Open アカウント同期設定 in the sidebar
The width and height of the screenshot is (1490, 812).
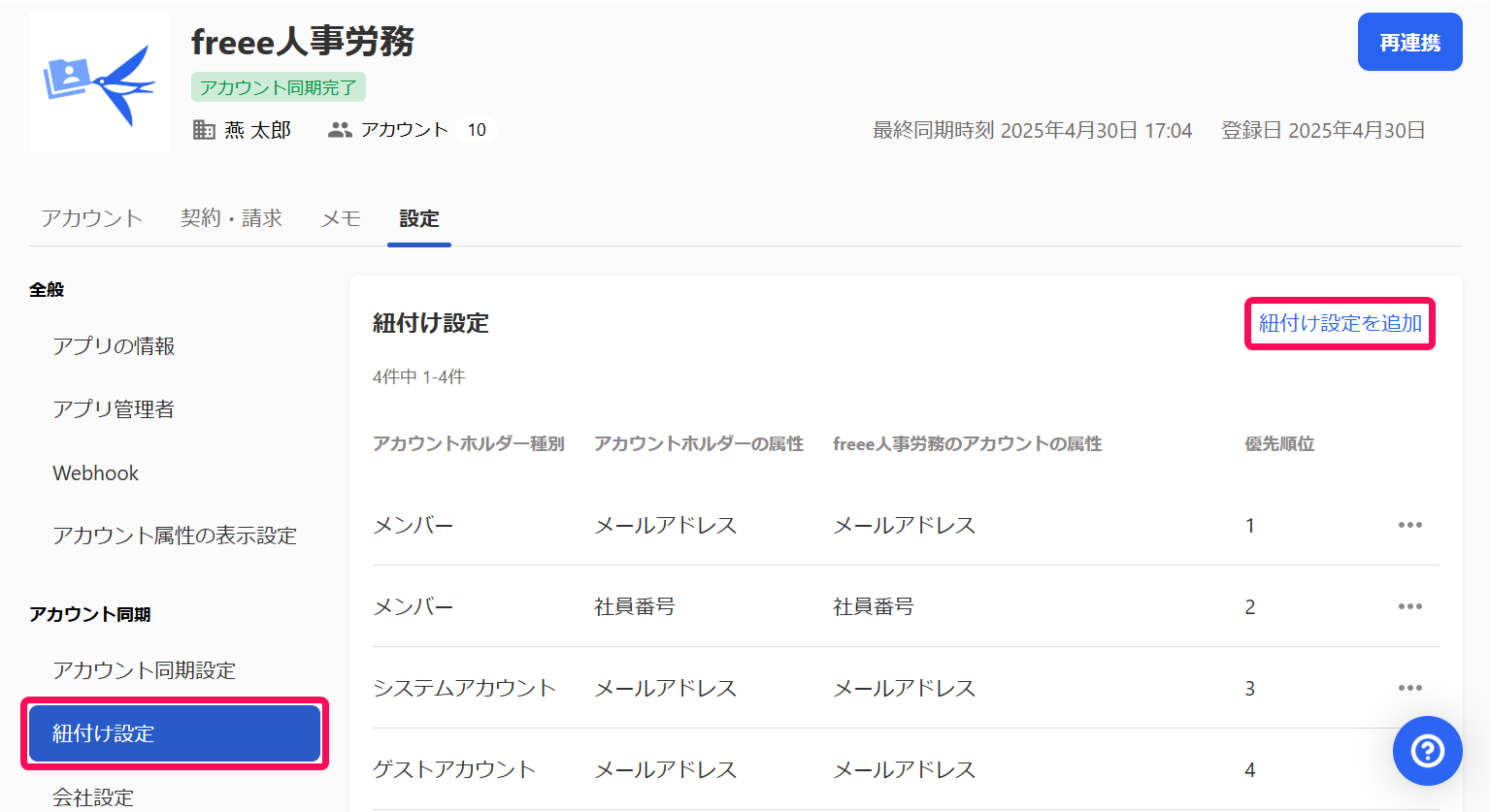tap(145, 670)
